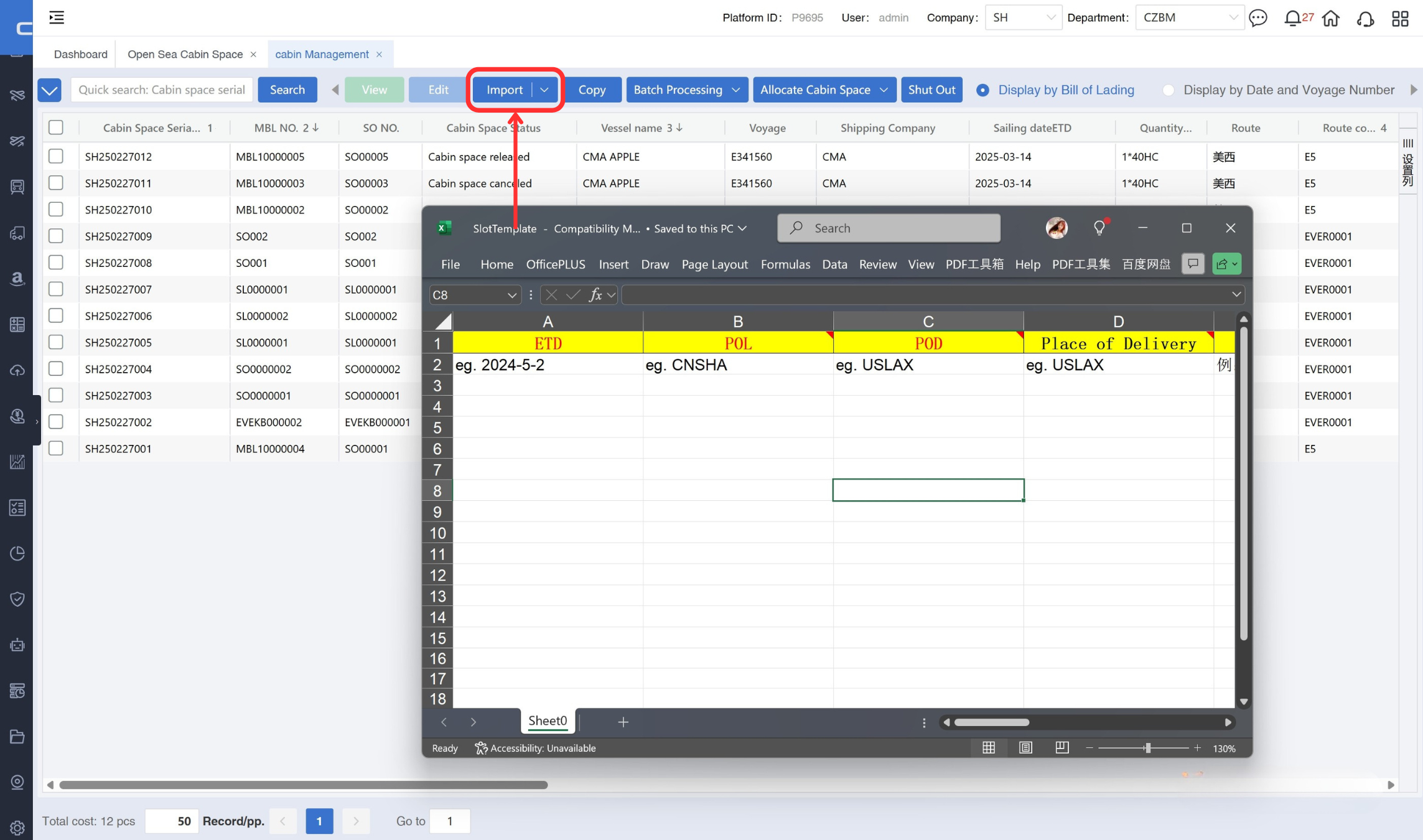The width and height of the screenshot is (1423, 840).
Task: Focus the quick search cabin space field
Action: (162, 90)
